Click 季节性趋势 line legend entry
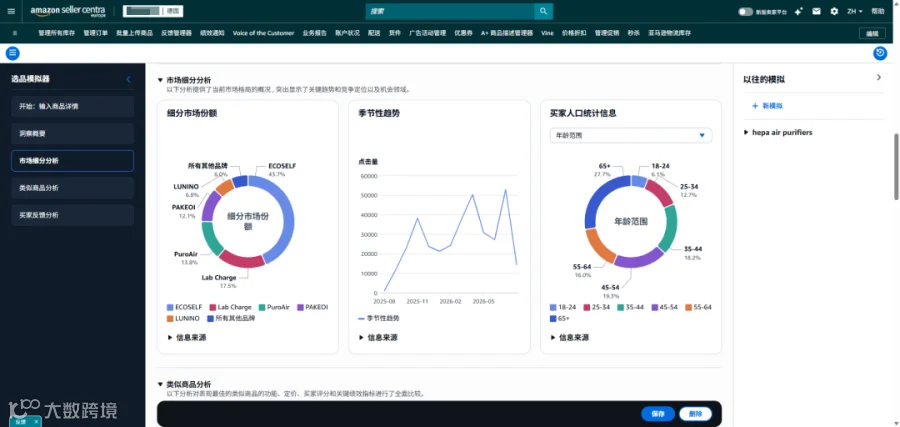This screenshot has height=427, width=900. click(378, 318)
